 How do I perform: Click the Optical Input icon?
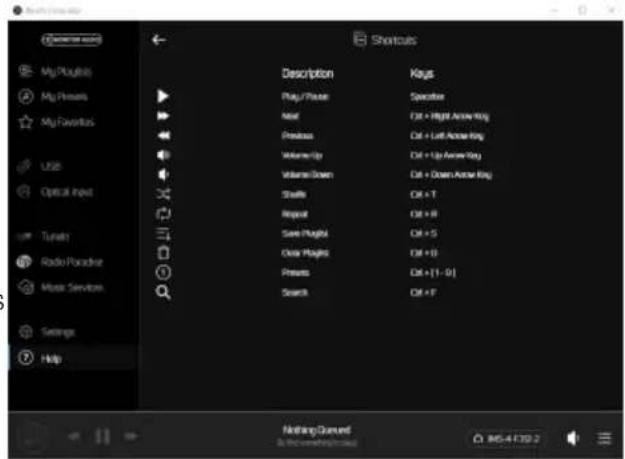point(24,192)
